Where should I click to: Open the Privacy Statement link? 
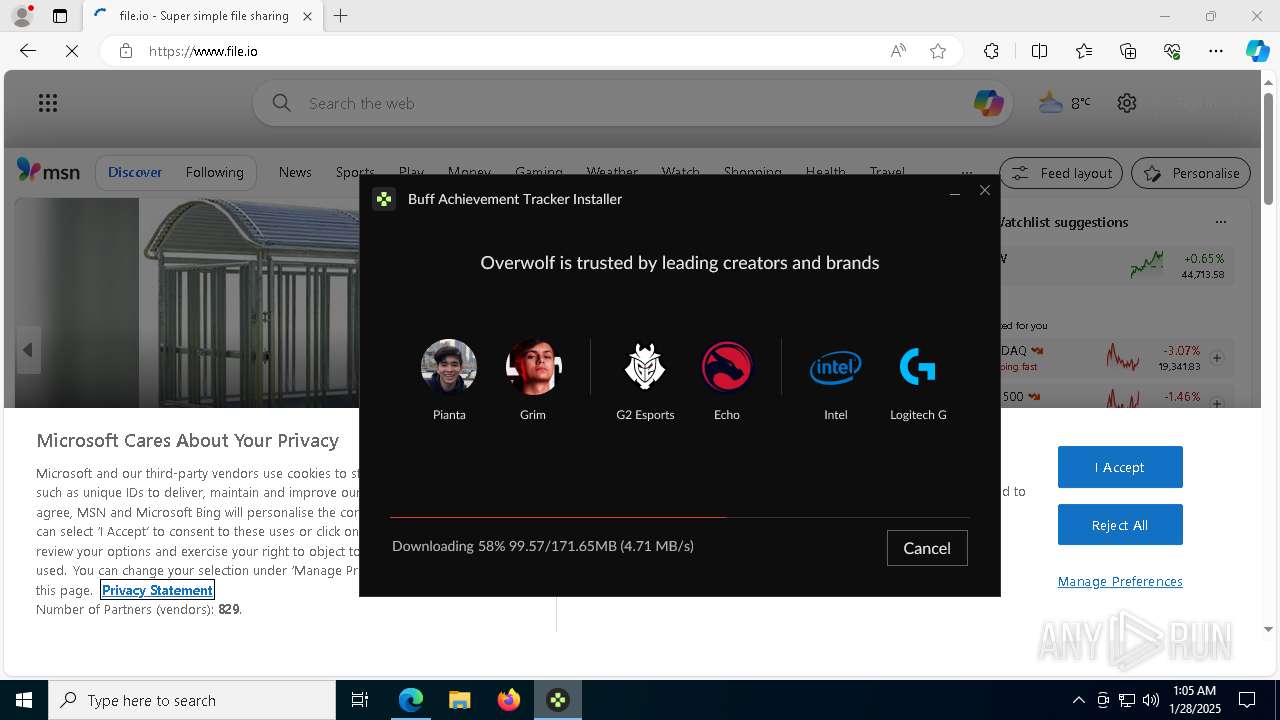pos(157,590)
